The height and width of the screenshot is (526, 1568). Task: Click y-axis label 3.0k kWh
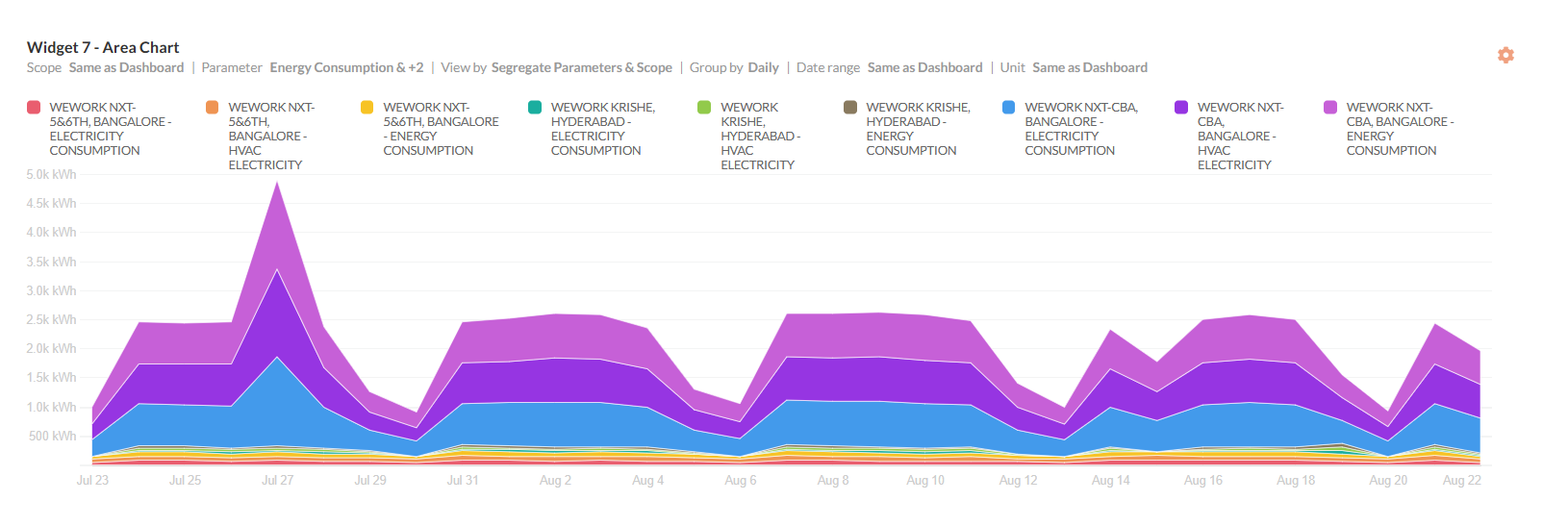51,290
